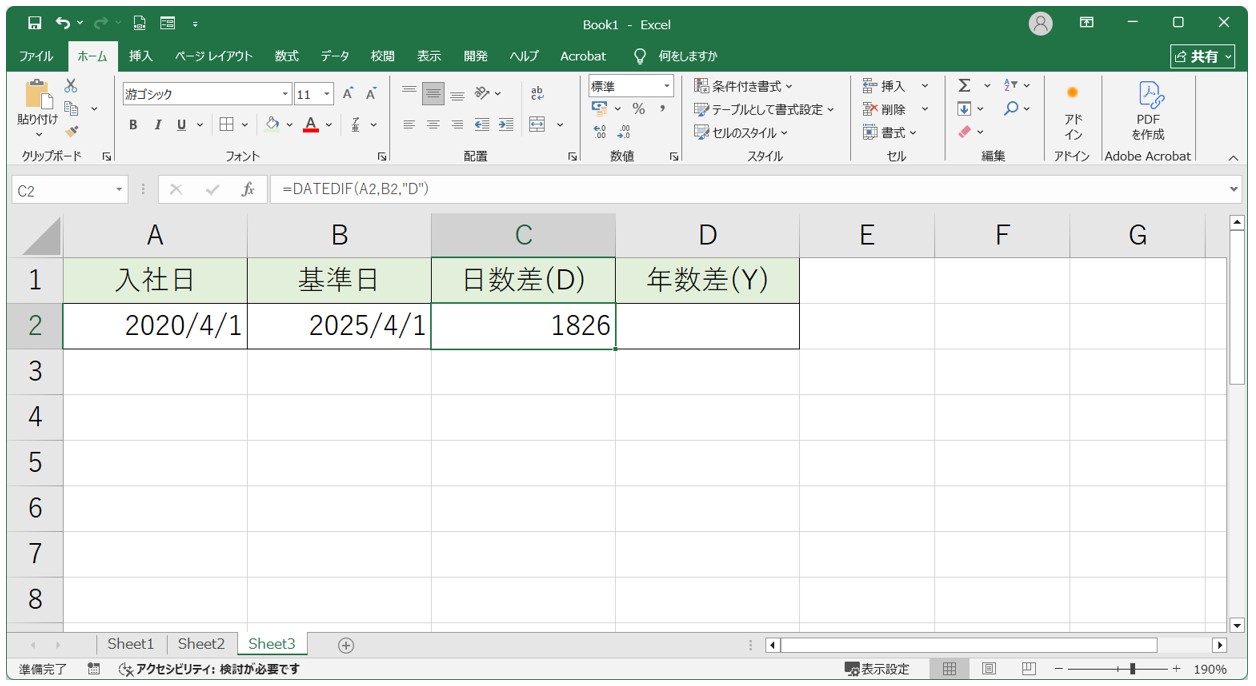
Task: Open the font name dropdown 游ゴシック
Action: click(x=286, y=95)
